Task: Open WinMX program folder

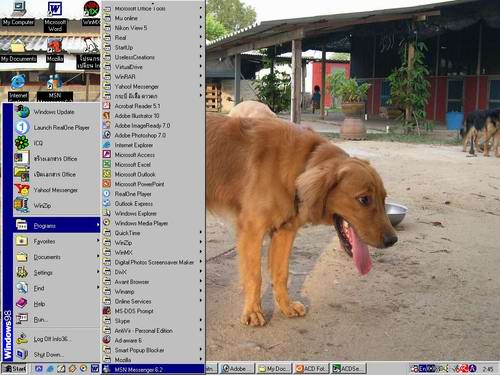Action: pyautogui.click(x=153, y=252)
